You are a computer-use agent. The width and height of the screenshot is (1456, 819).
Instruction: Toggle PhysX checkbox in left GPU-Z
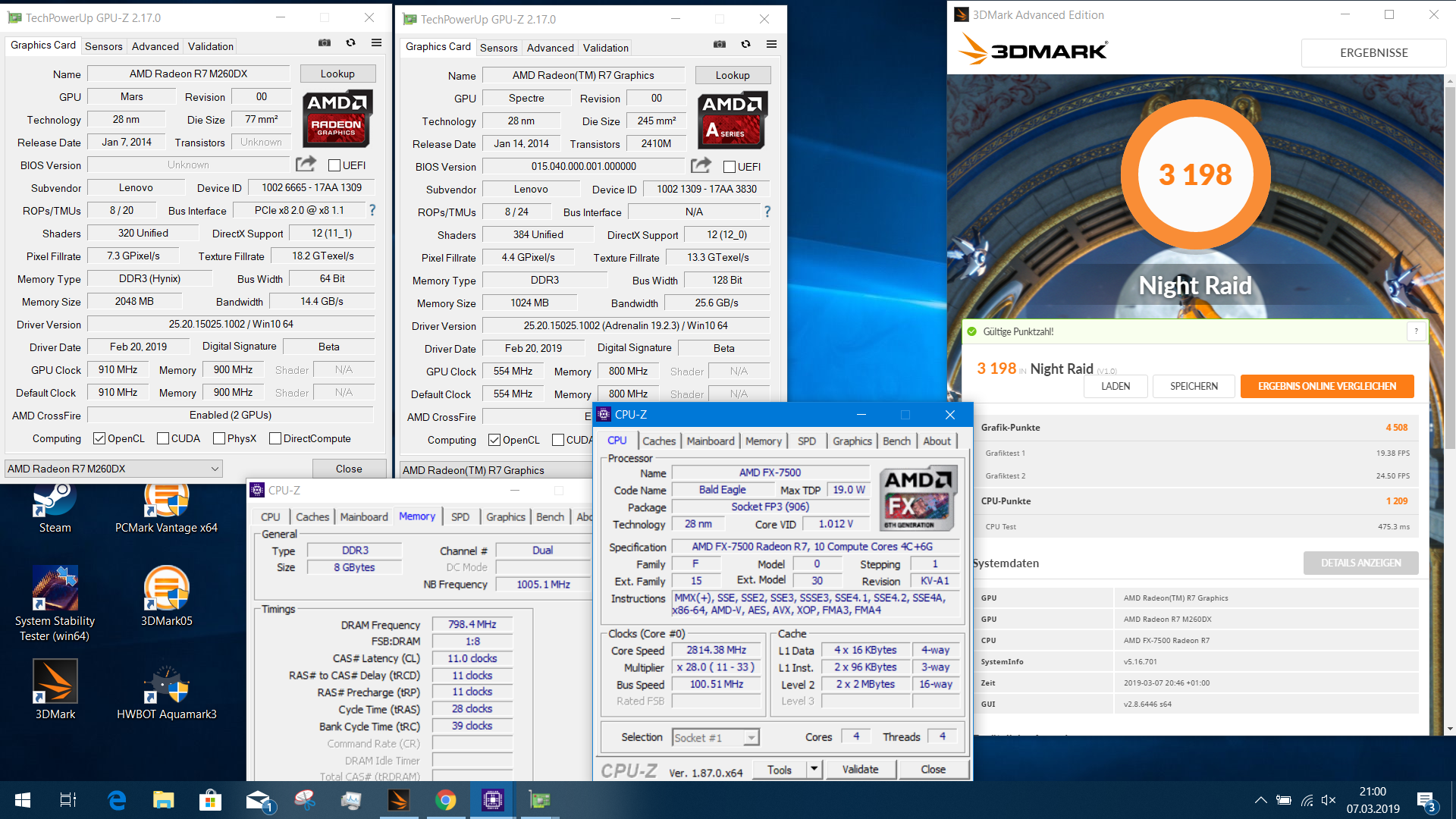tap(218, 438)
